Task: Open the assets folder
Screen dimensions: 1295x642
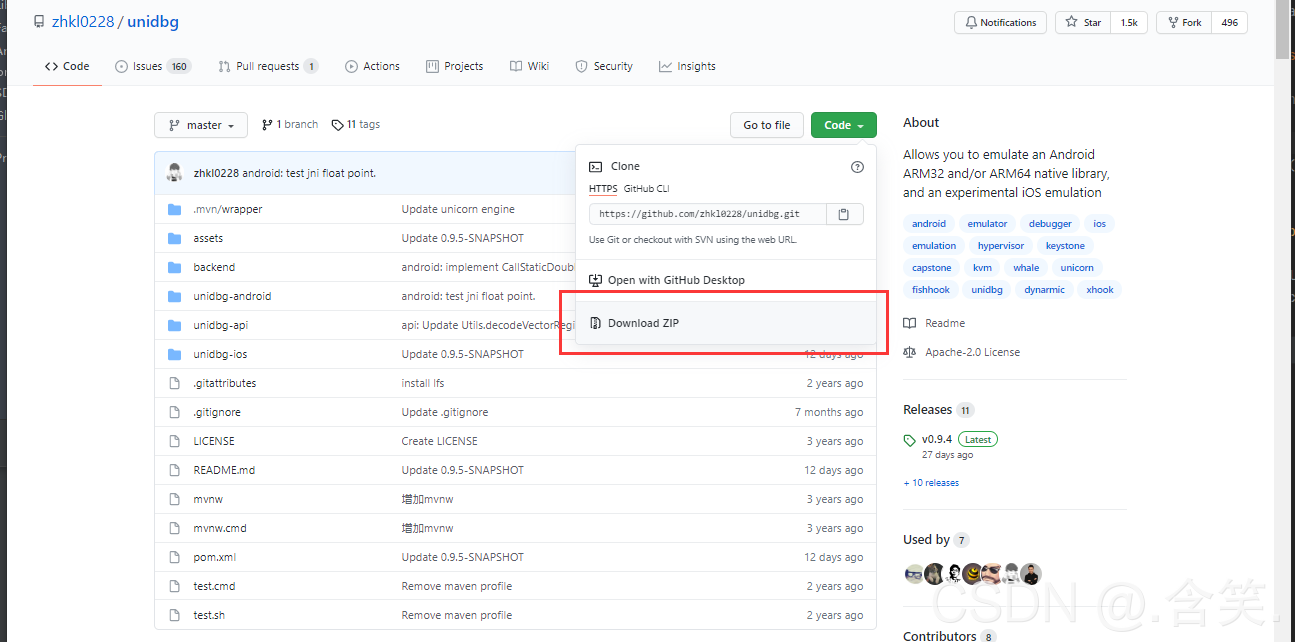Action: click(x=208, y=238)
